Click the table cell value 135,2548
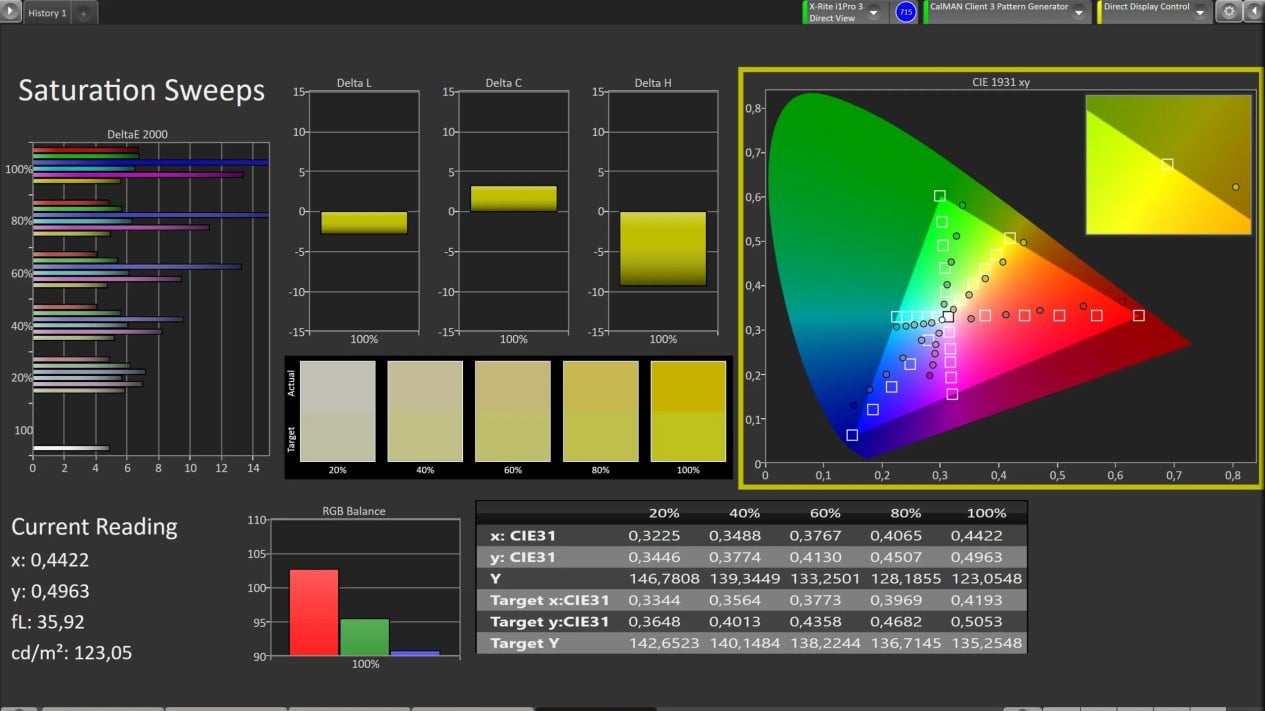This screenshot has width=1265, height=711. [x=987, y=643]
